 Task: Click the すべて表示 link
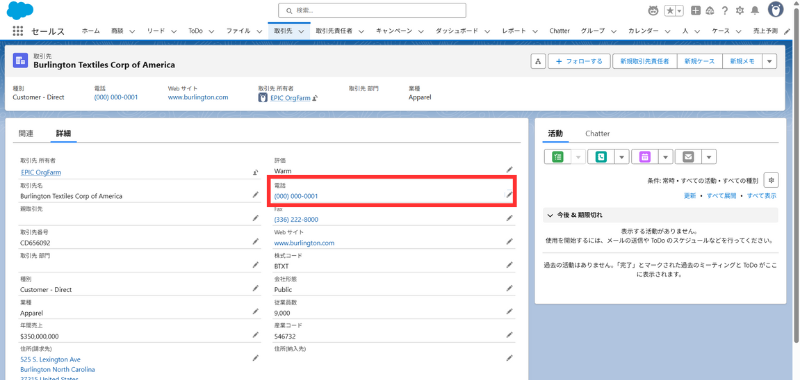point(762,196)
